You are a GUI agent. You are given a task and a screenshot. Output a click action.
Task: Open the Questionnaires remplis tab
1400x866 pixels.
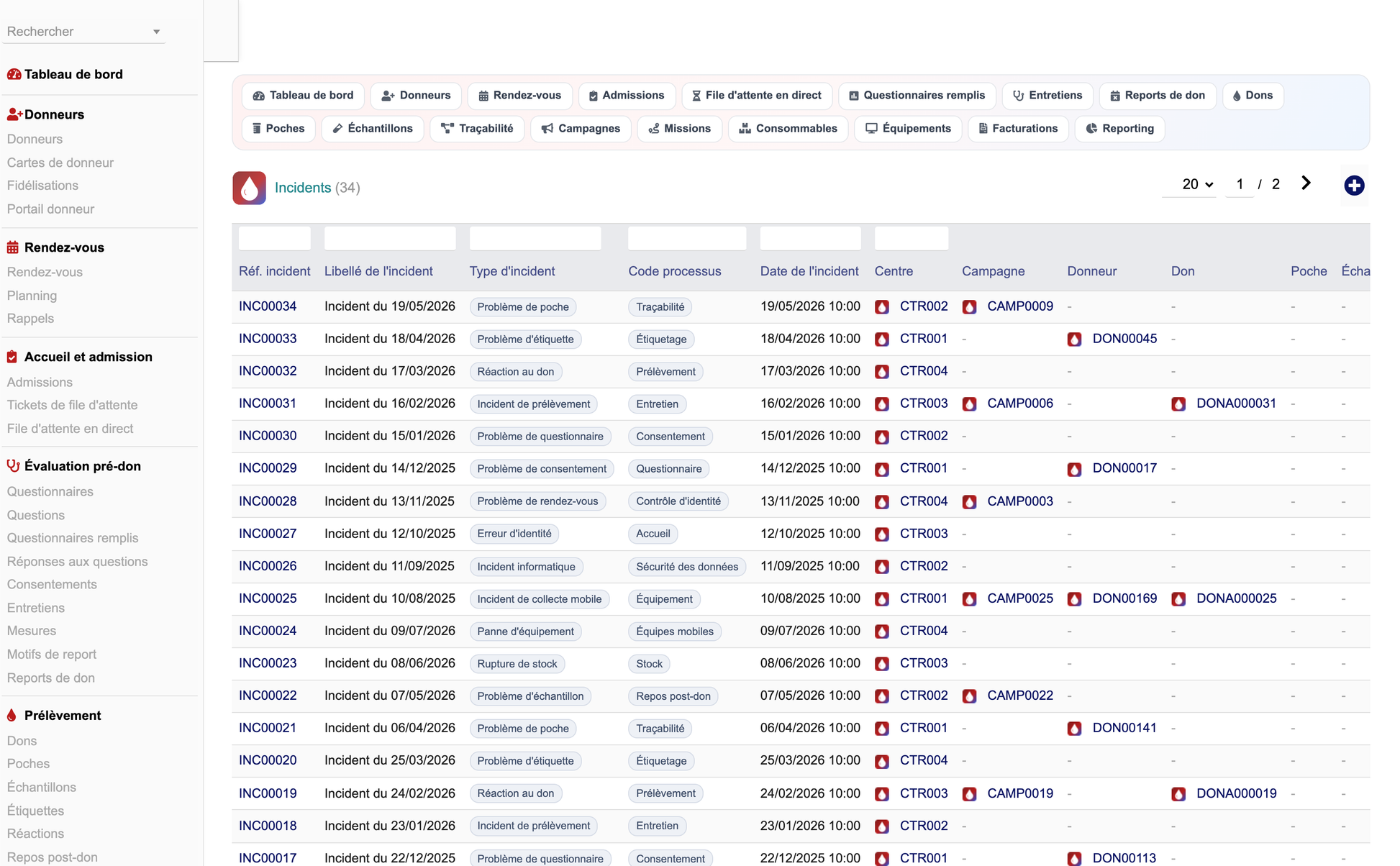click(917, 96)
